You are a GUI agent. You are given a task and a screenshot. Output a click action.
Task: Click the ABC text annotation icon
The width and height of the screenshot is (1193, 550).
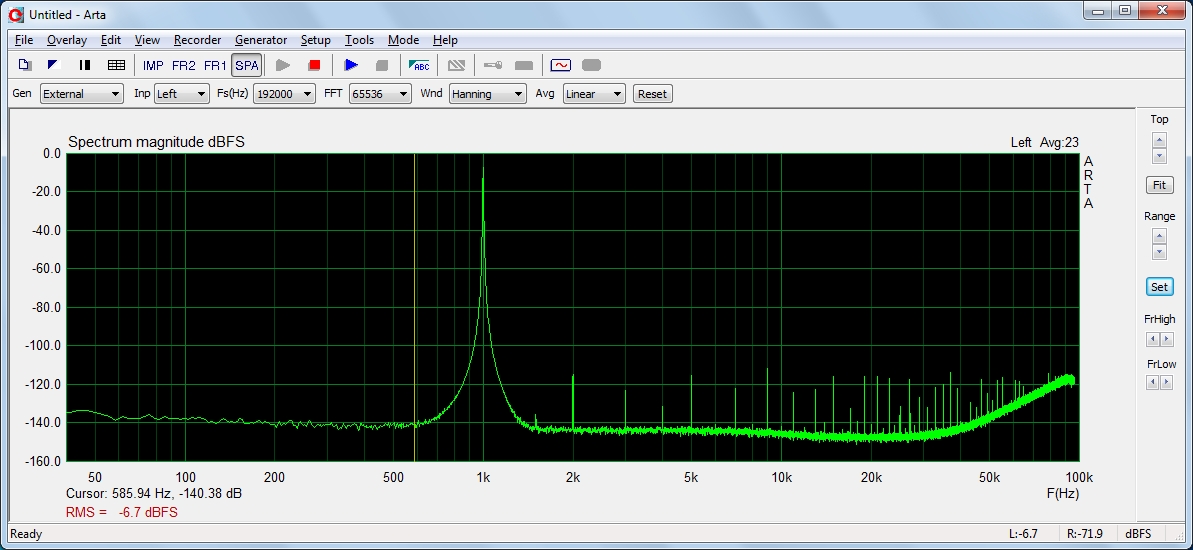pos(418,65)
